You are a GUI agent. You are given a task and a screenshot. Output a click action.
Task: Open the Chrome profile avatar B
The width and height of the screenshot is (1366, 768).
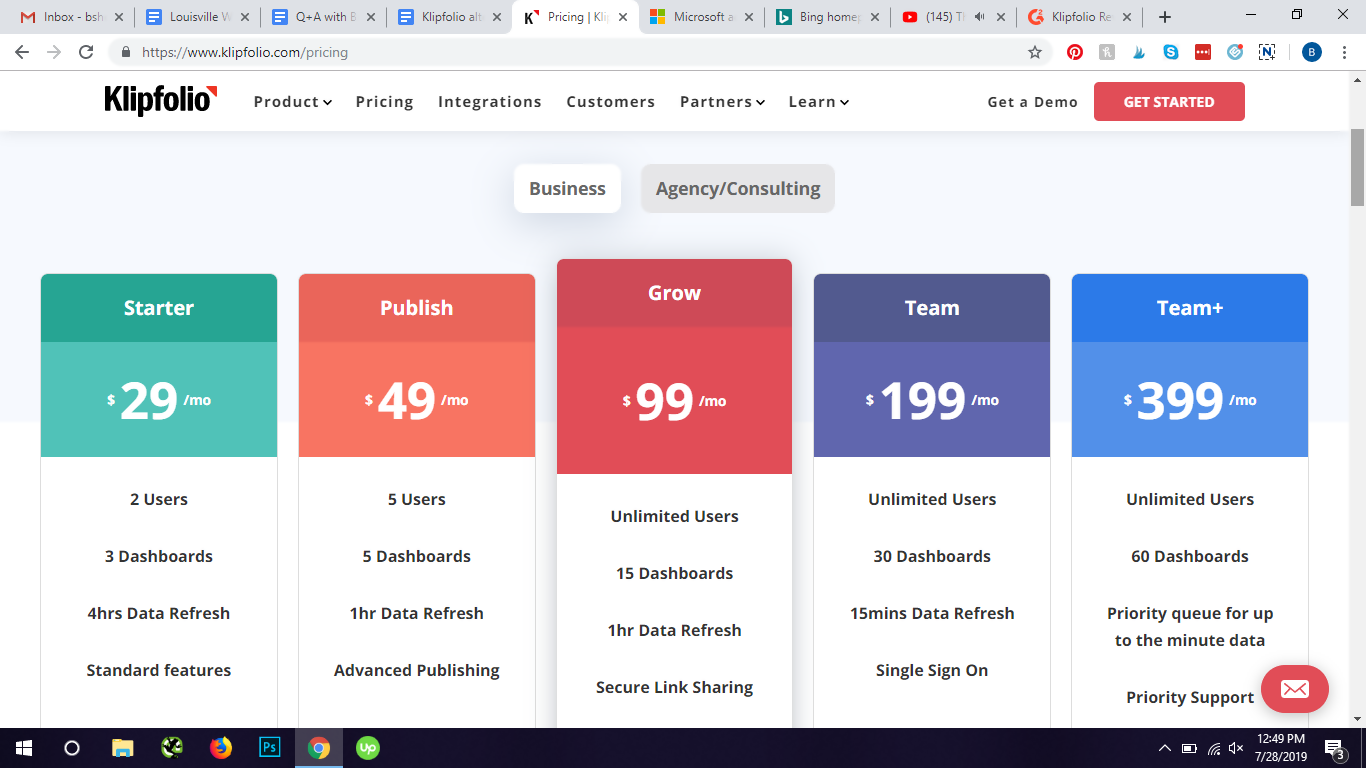point(1312,52)
